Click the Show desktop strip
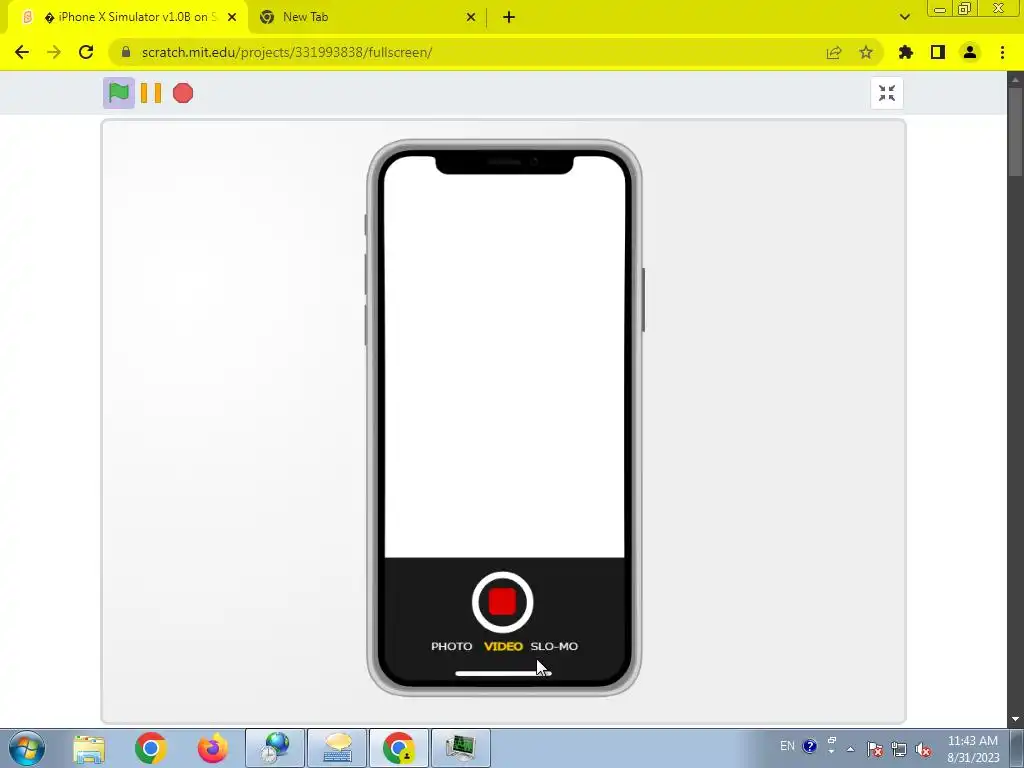Image resolution: width=1024 pixels, height=768 pixels. pyautogui.click(x=1017, y=748)
